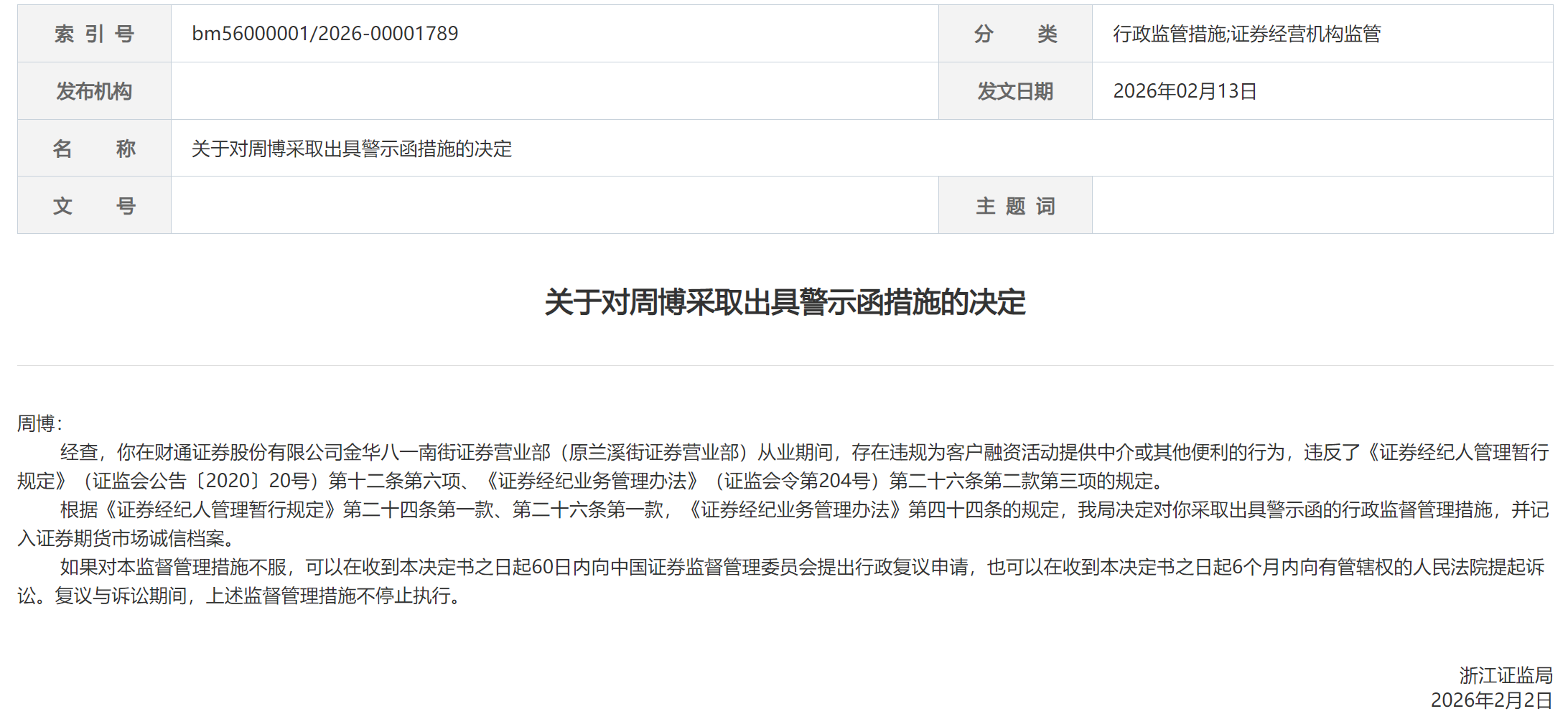1568x719 pixels.
Task: Select the date 2026年02月13日
Action: [x=1185, y=91]
